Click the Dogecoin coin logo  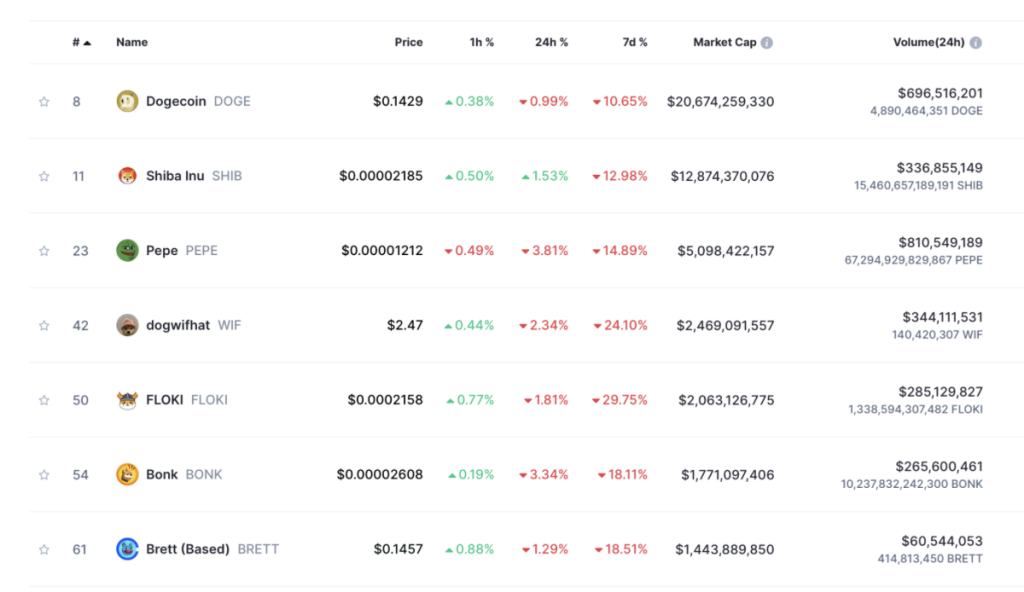point(127,101)
